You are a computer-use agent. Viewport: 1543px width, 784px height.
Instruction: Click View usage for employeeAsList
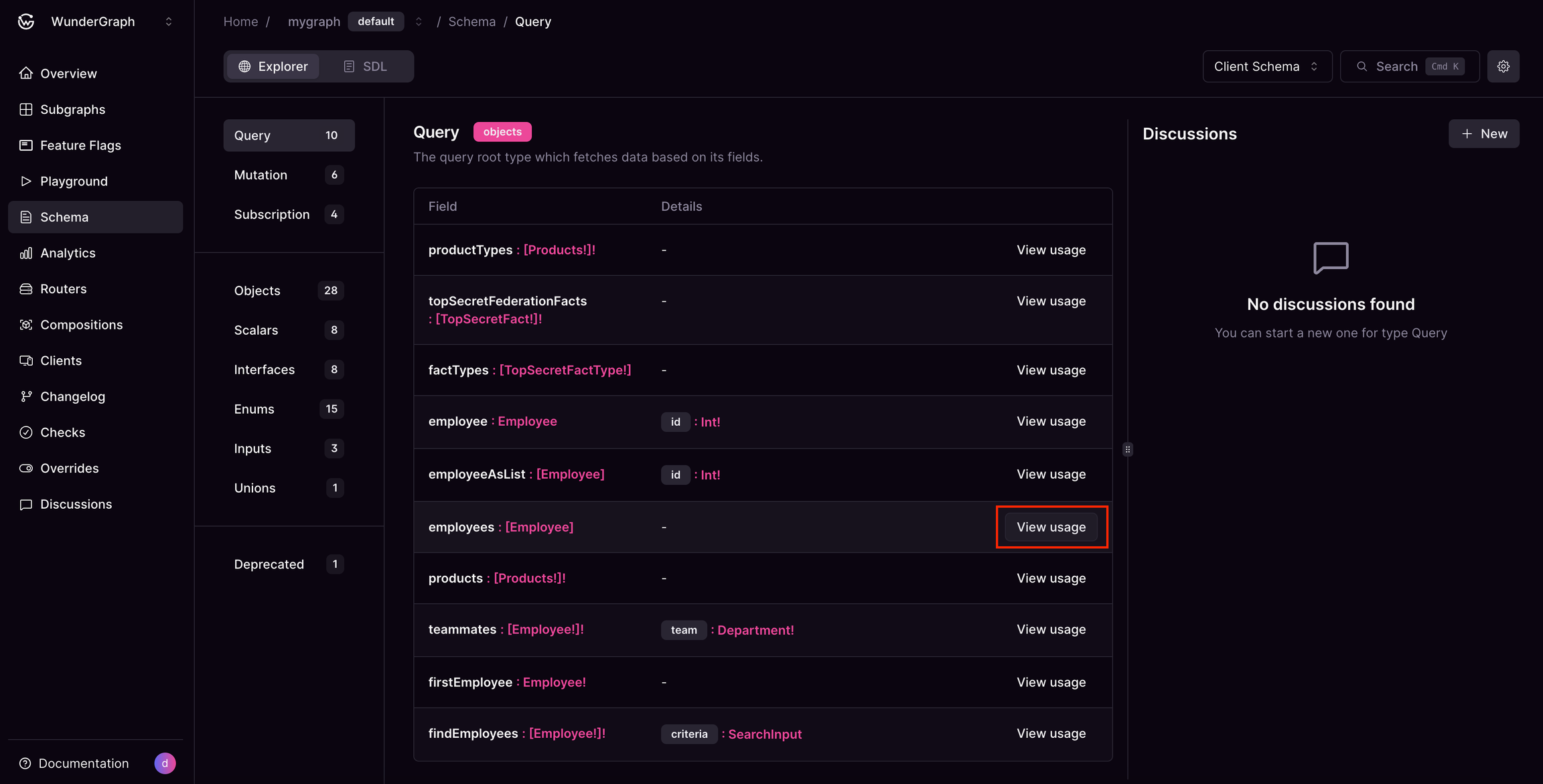point(1051,474)
